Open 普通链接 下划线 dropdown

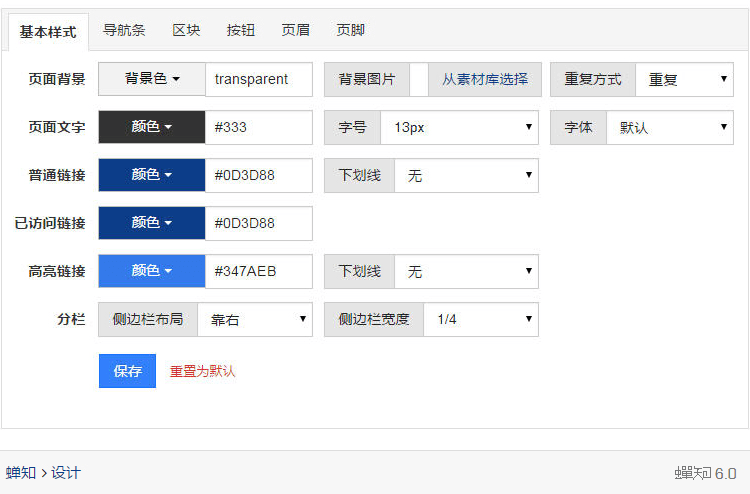click(466, 175)
